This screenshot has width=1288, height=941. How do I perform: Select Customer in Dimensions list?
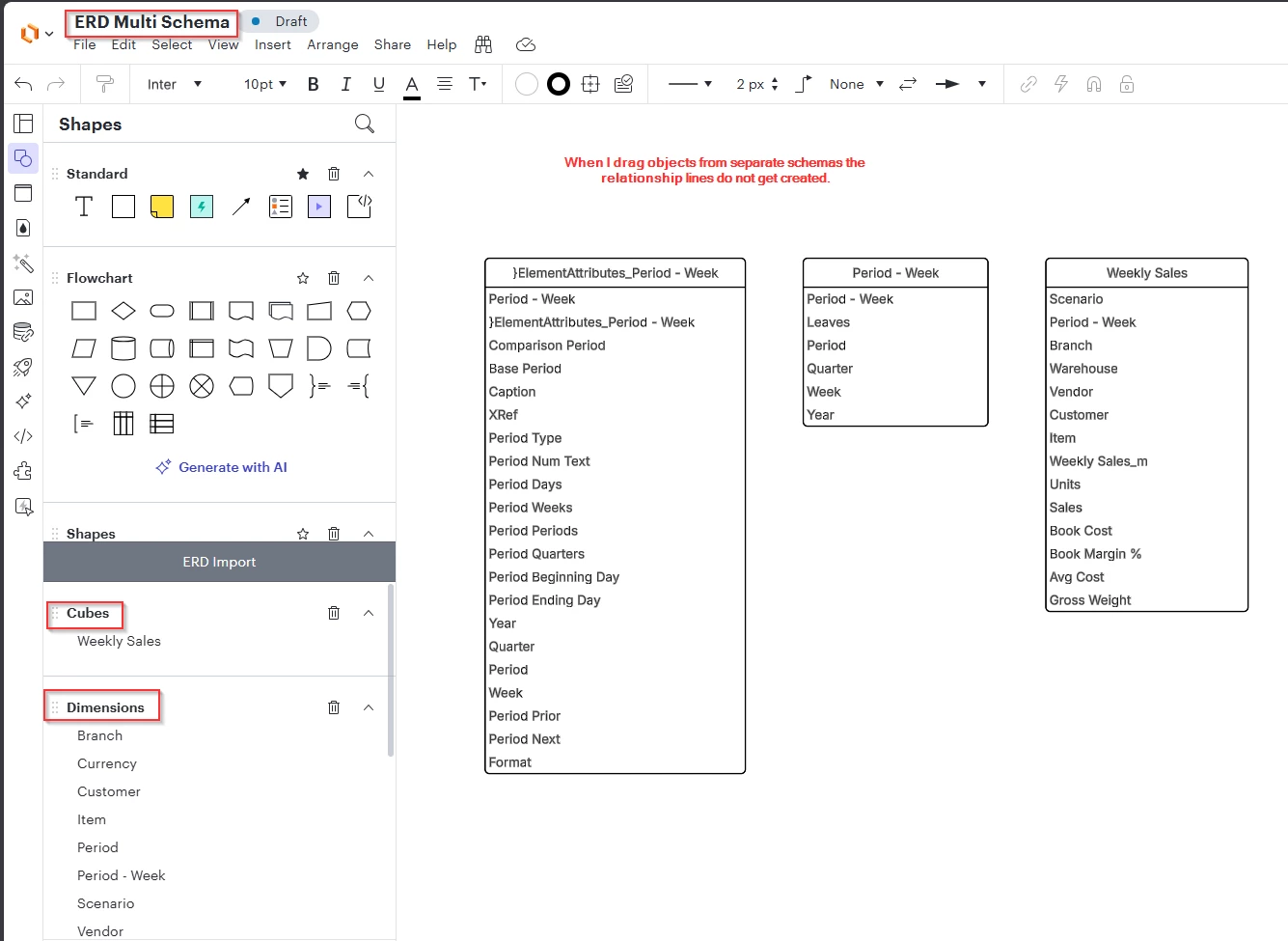click(109, 791)
